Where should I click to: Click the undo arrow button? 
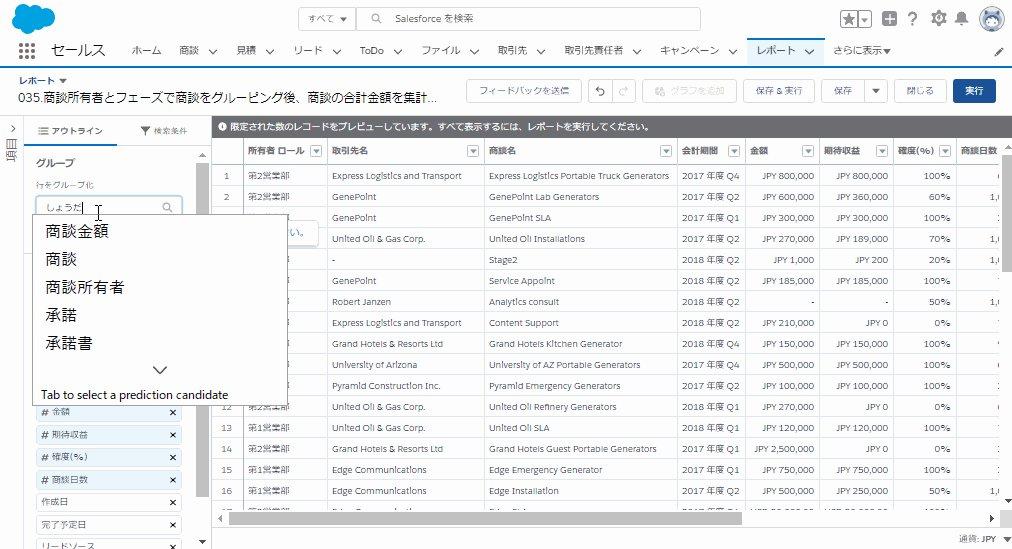click(x=600, y=91)
